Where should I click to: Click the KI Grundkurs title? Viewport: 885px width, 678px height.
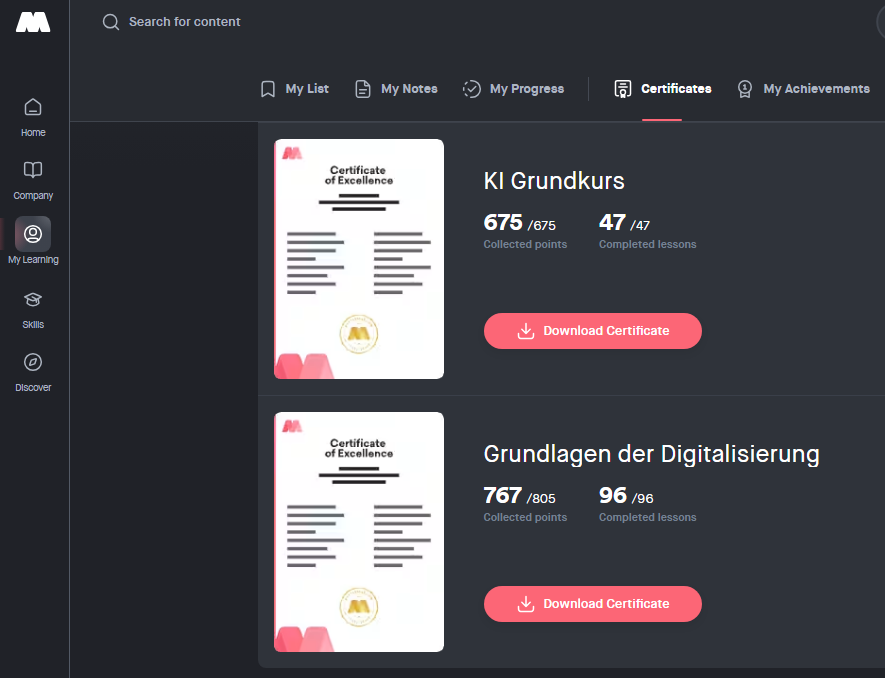tap(554, 181)
